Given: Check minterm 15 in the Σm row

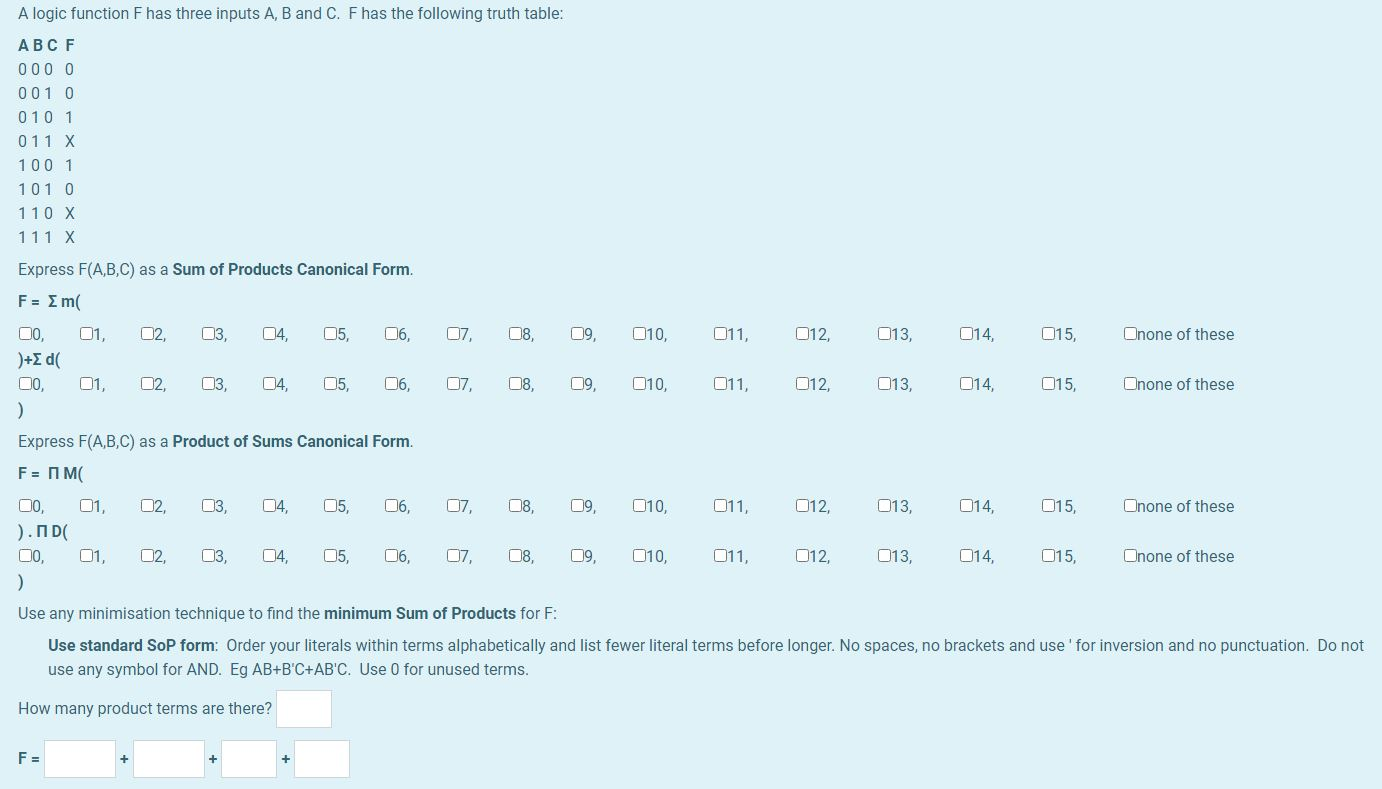Looking at the screenshot, I should [x=1047, y=334].
